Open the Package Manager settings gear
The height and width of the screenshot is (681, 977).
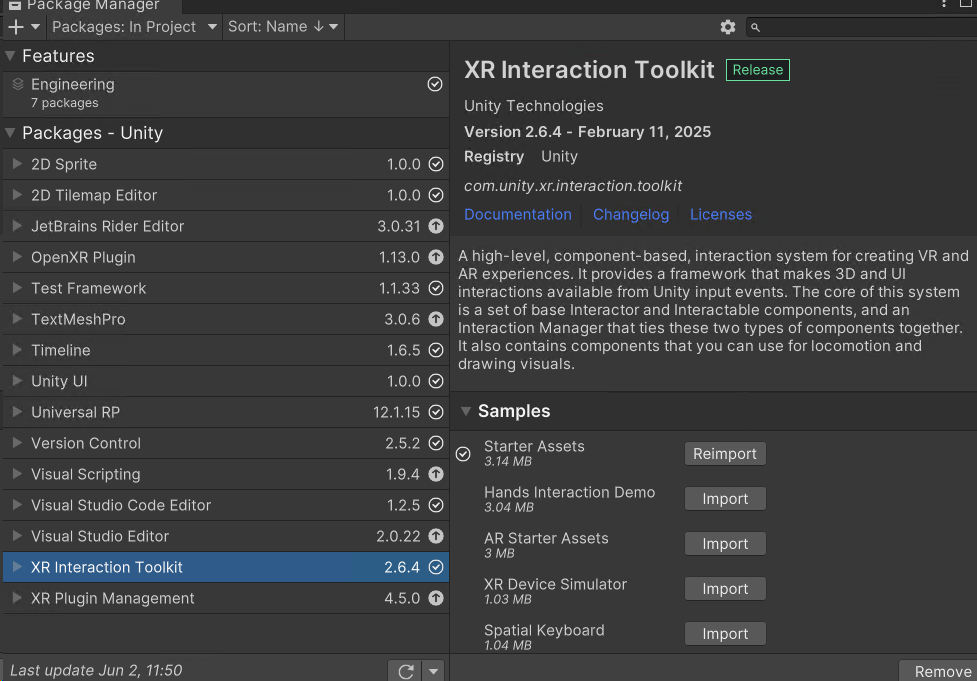(728, 27)
